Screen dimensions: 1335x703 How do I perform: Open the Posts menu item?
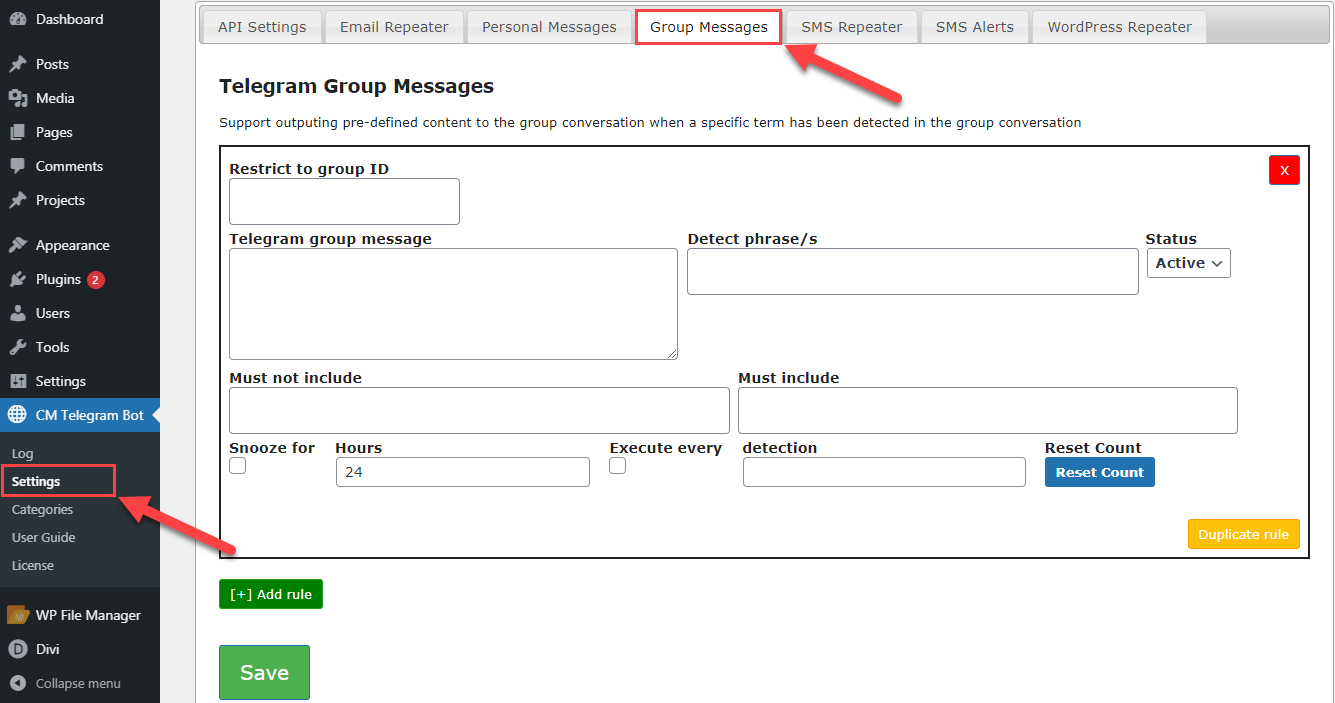tap(80, 64)
